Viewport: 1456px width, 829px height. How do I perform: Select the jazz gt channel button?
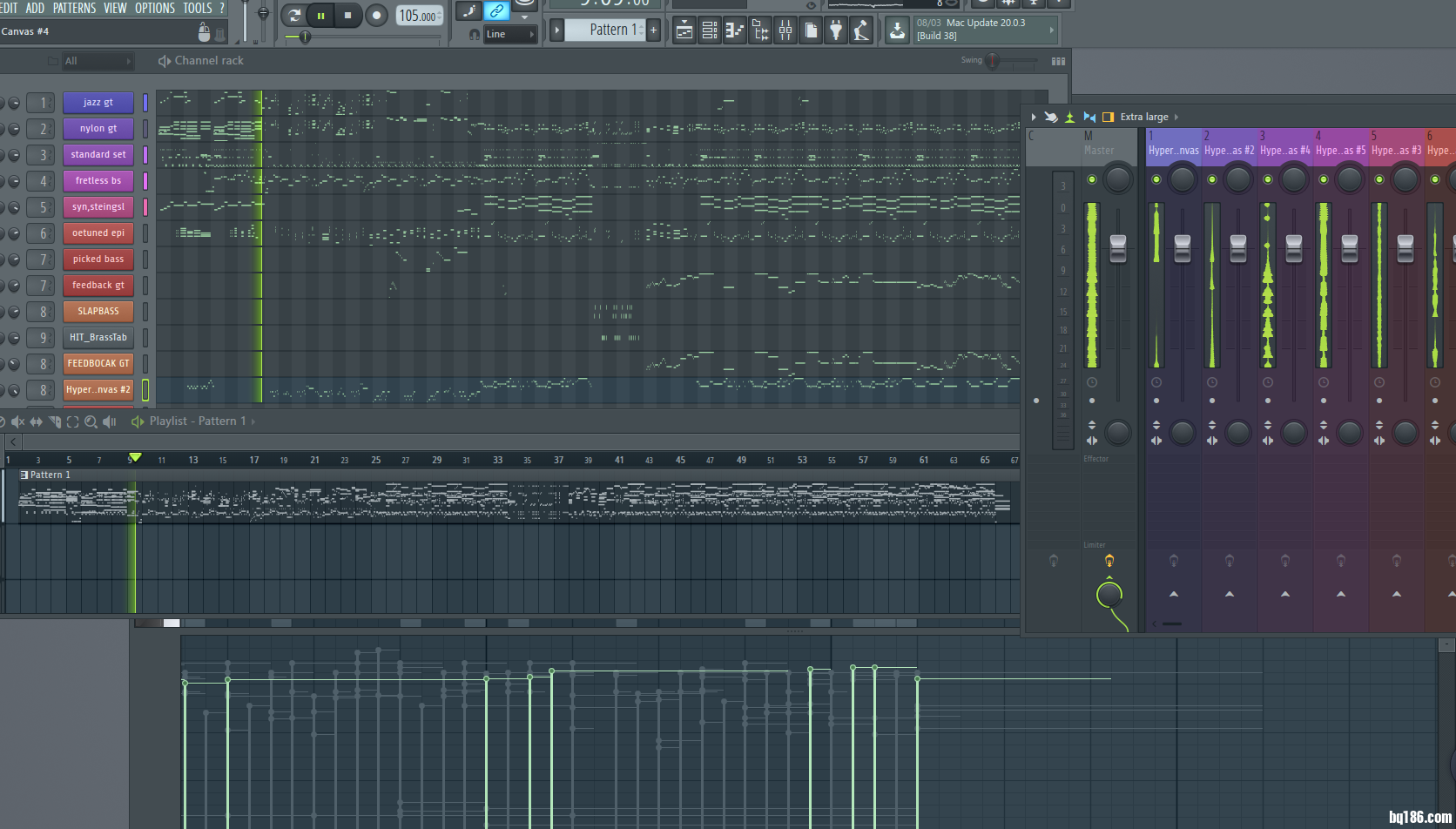click(x=98, y=102)
